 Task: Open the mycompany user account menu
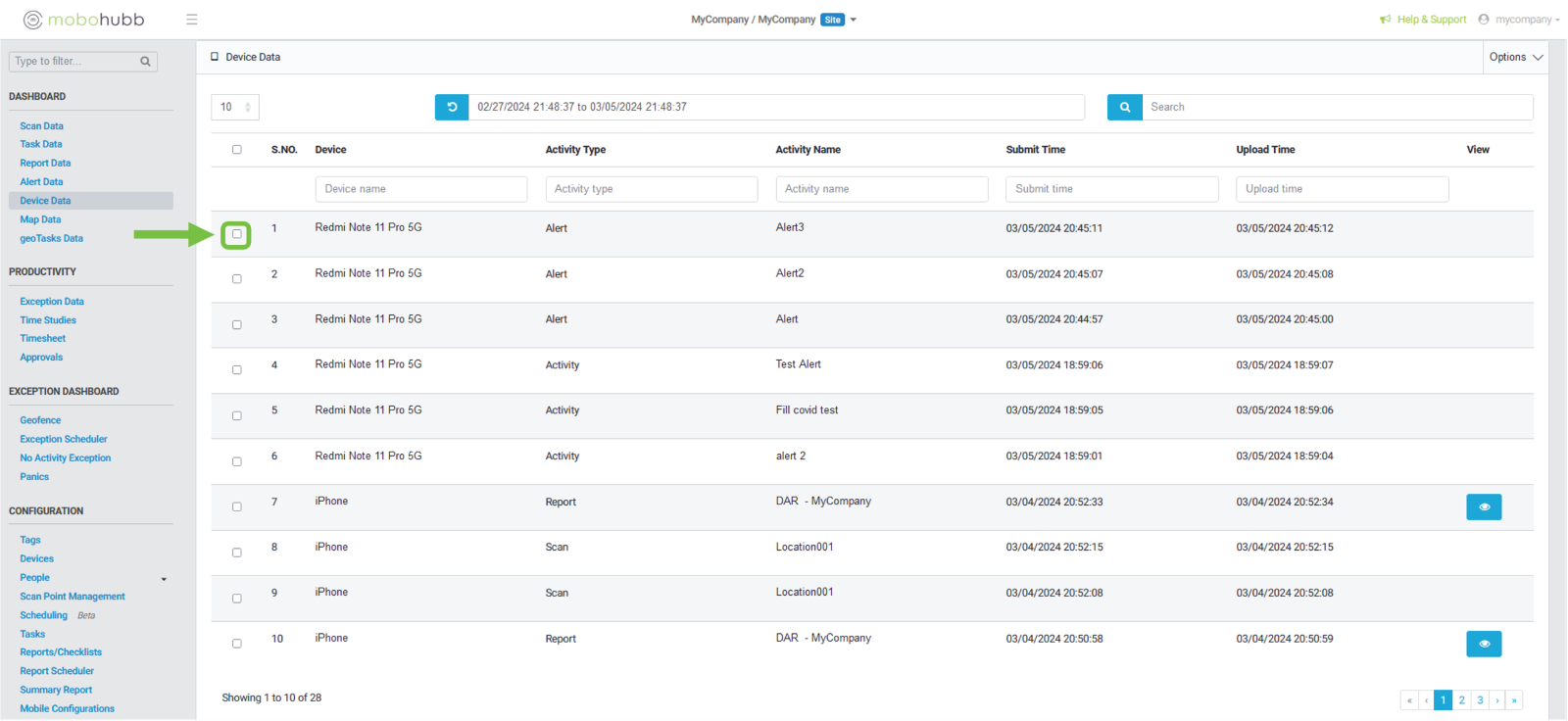point(1519,20)
